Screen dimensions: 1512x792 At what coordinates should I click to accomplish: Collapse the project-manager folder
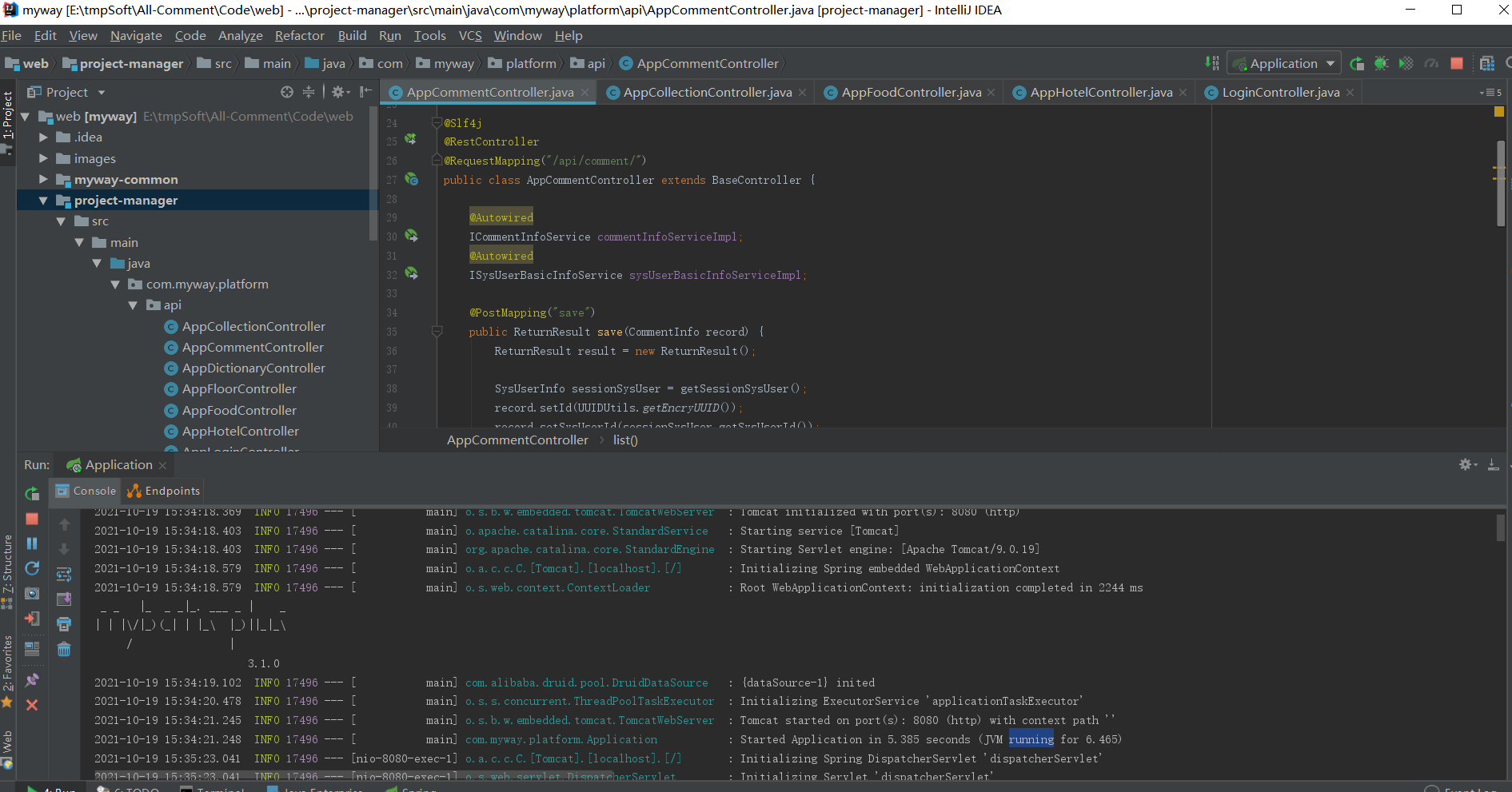tap(43, 201)
